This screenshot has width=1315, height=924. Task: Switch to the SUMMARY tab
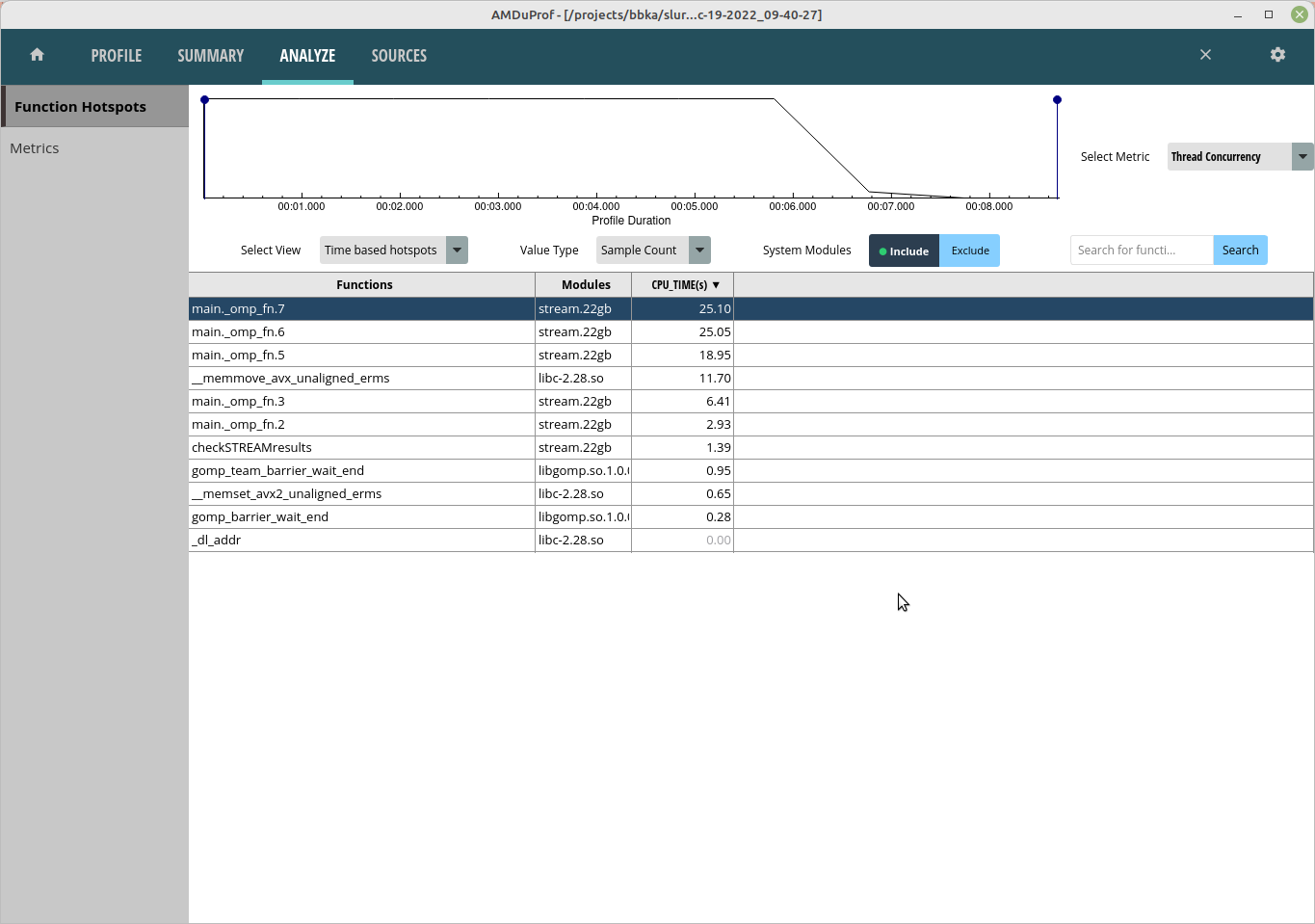[210, 55]
